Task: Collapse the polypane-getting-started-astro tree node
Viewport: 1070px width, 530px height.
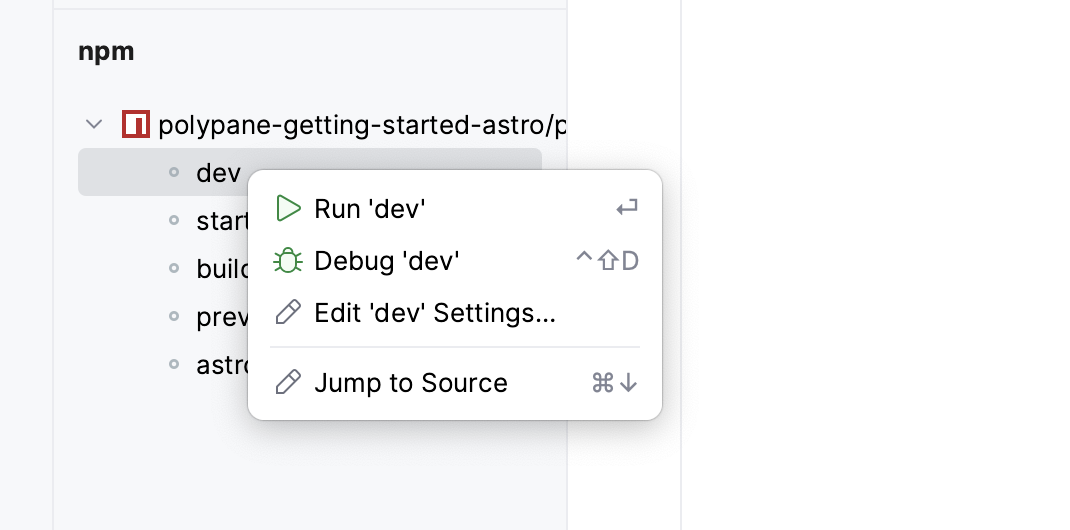Action: pyautogui.click(x=93, y=125)
